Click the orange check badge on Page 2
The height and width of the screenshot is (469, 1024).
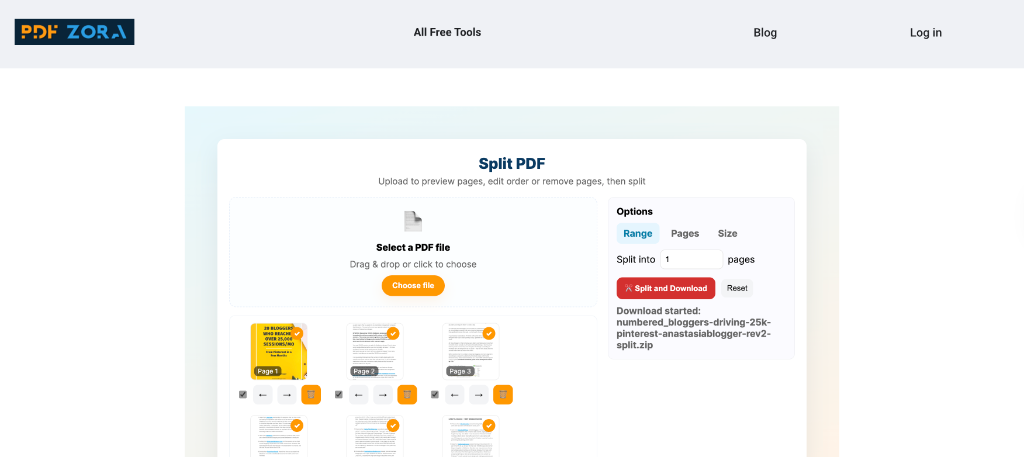point(393,333)
